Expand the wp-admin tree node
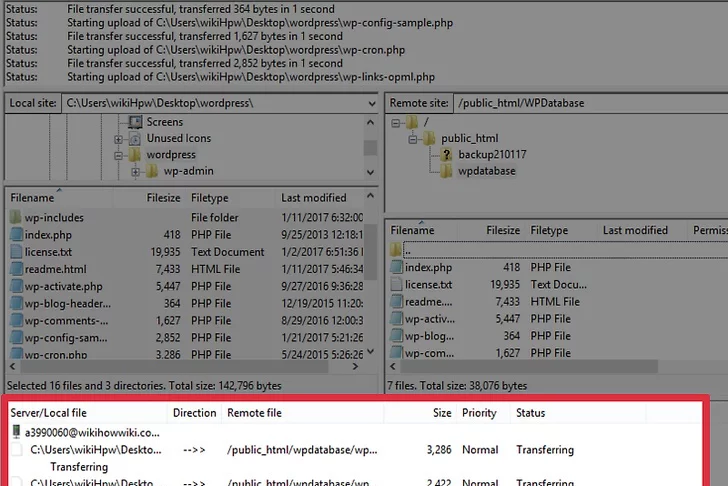 pyautogui.click(x=135, y=172)
